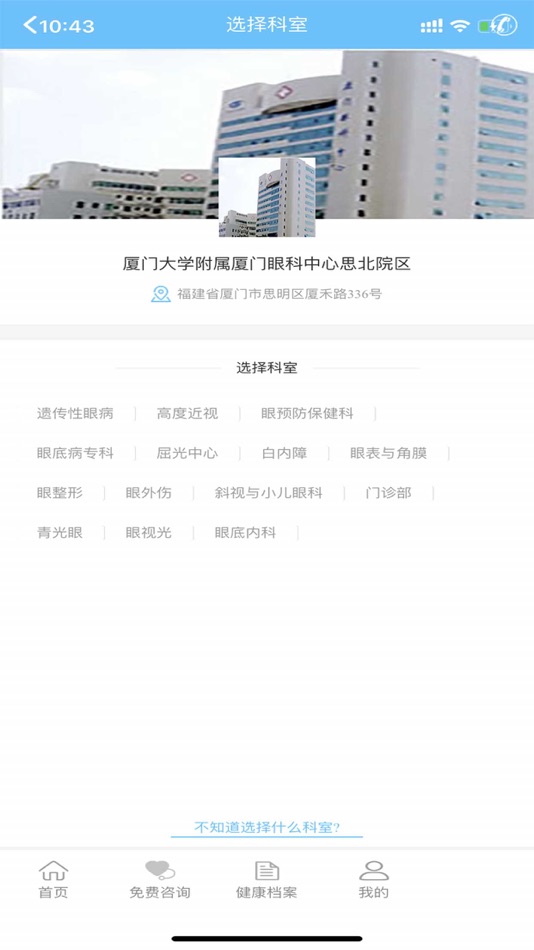
Task: Tap the 选择科室 page title in header
Action: pyautogui.click(x=267, y=24)
